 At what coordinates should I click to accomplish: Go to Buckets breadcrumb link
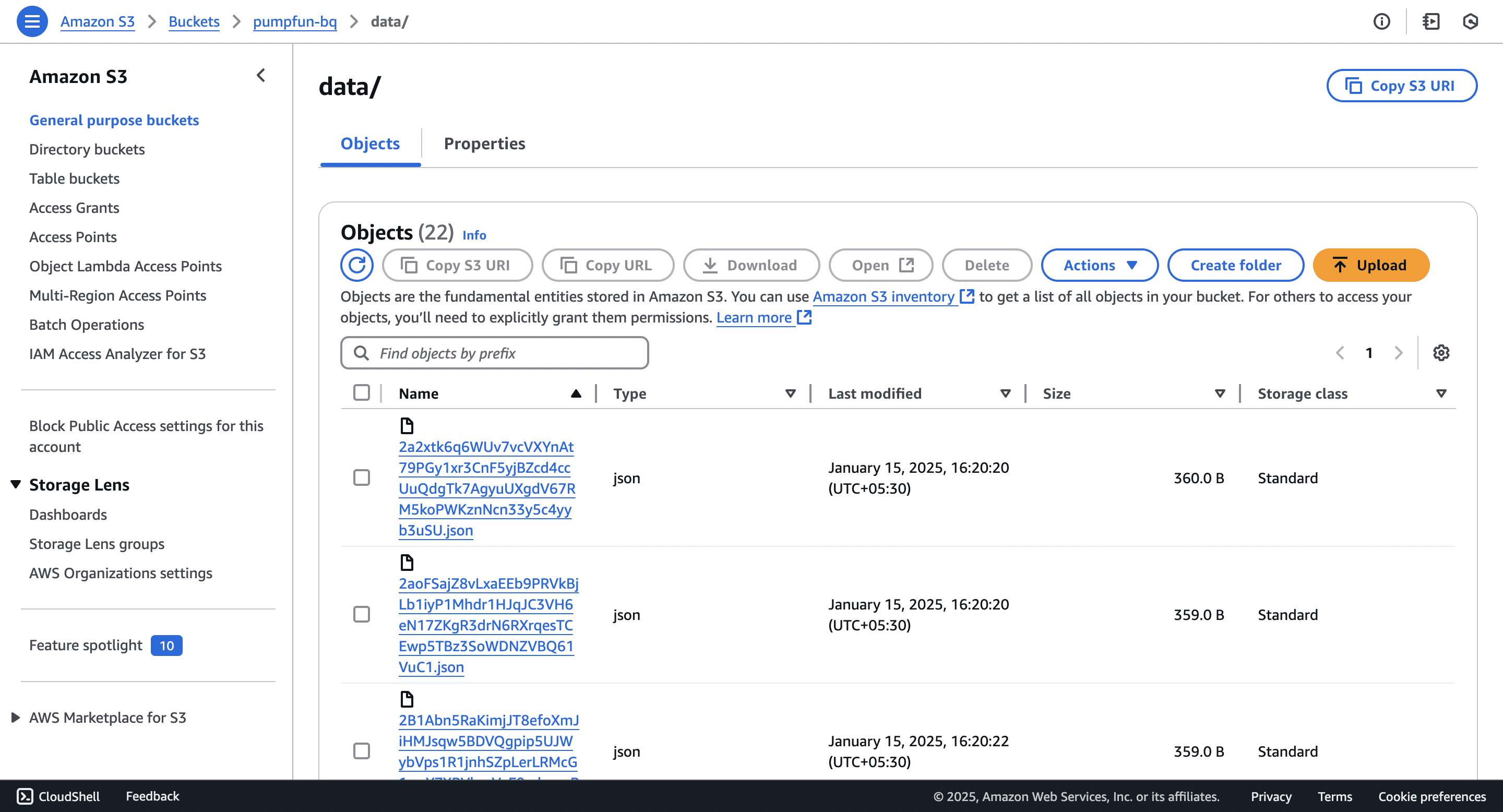[x=194, y=21]
